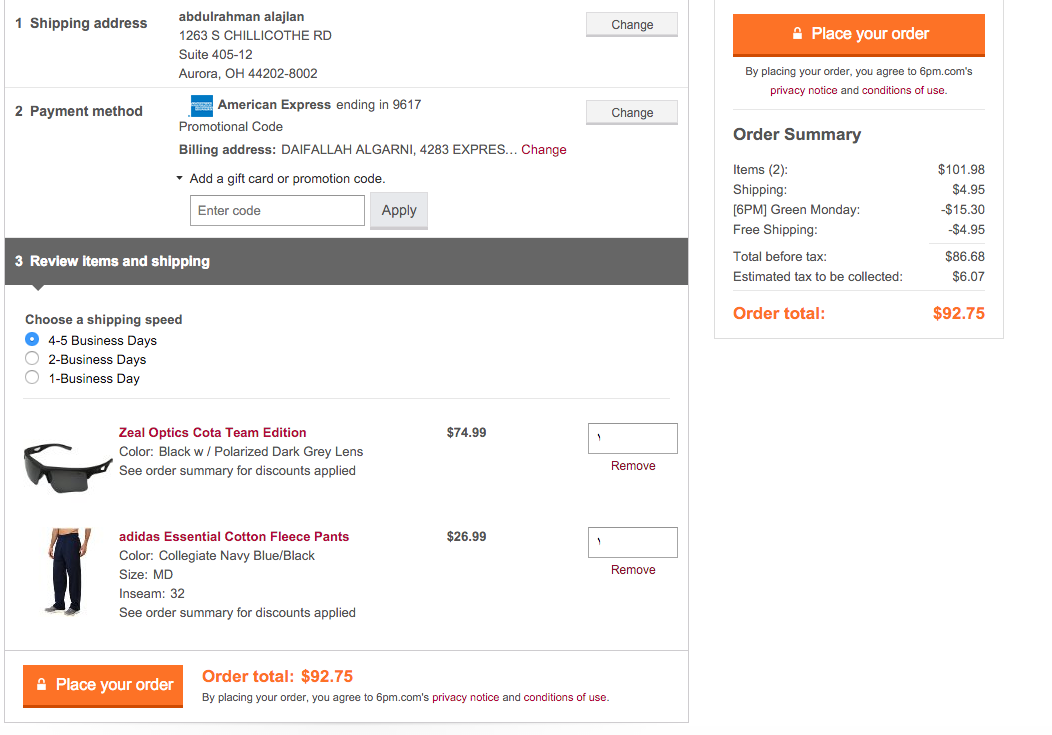The image size is (1052, 735).
Task: Change the shipping address
Action: pos(631,25)
